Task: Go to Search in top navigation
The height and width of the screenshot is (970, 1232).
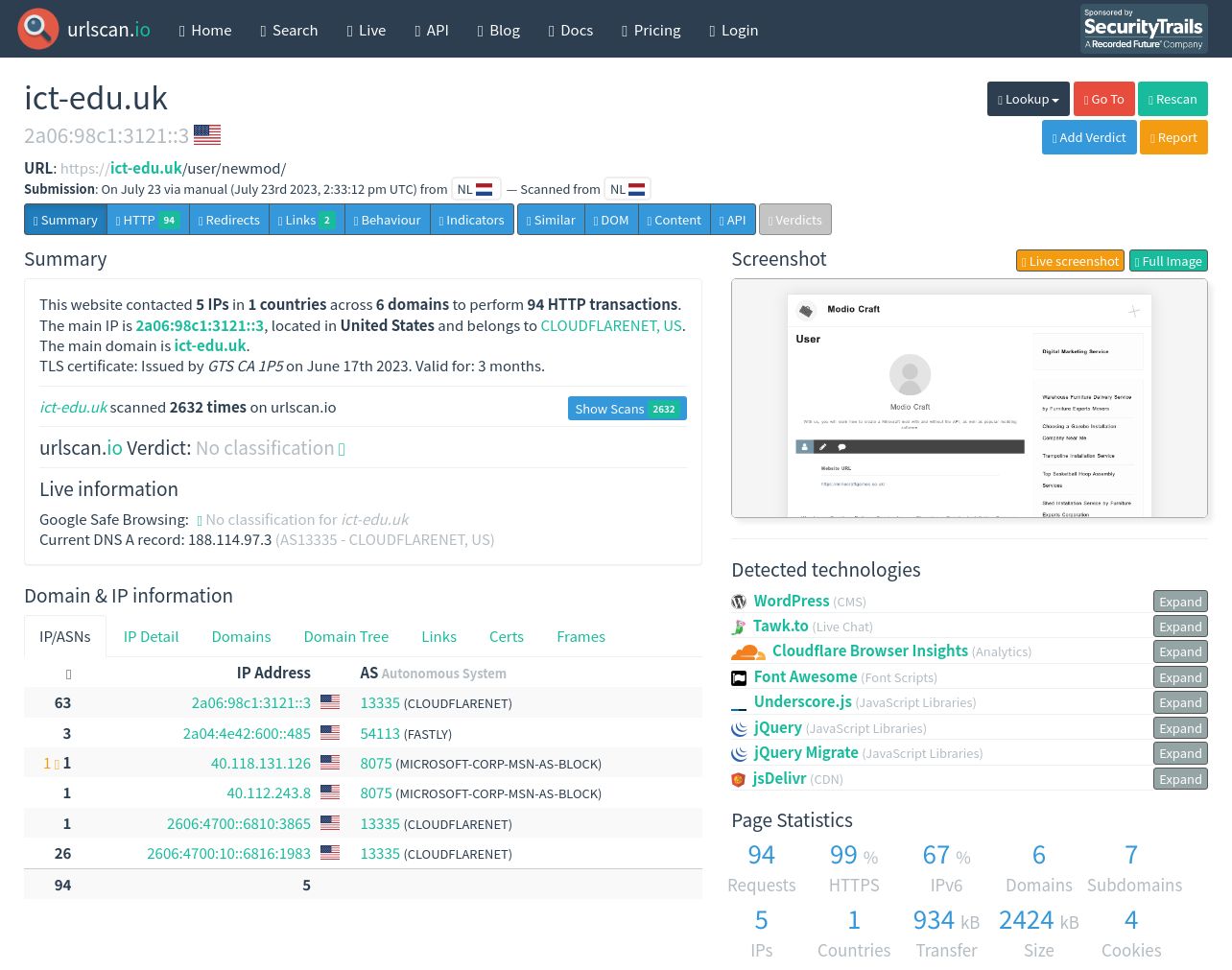Action: pos(289,30)
